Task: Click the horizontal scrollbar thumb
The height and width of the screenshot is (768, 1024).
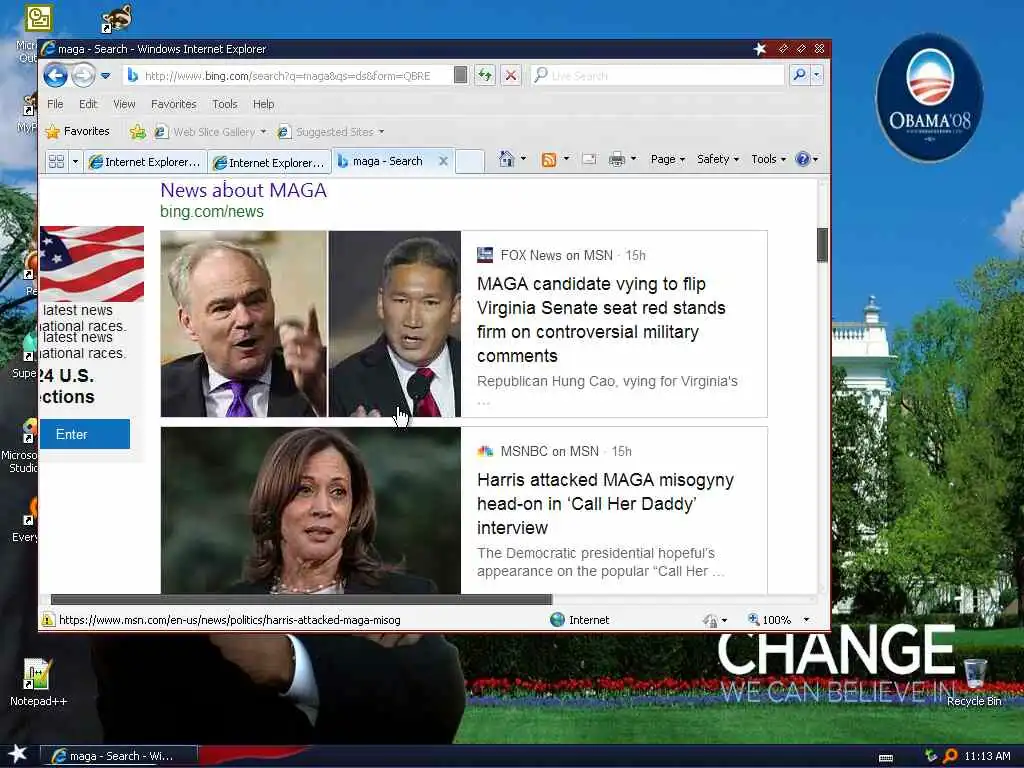Action: tap(301, 600)
